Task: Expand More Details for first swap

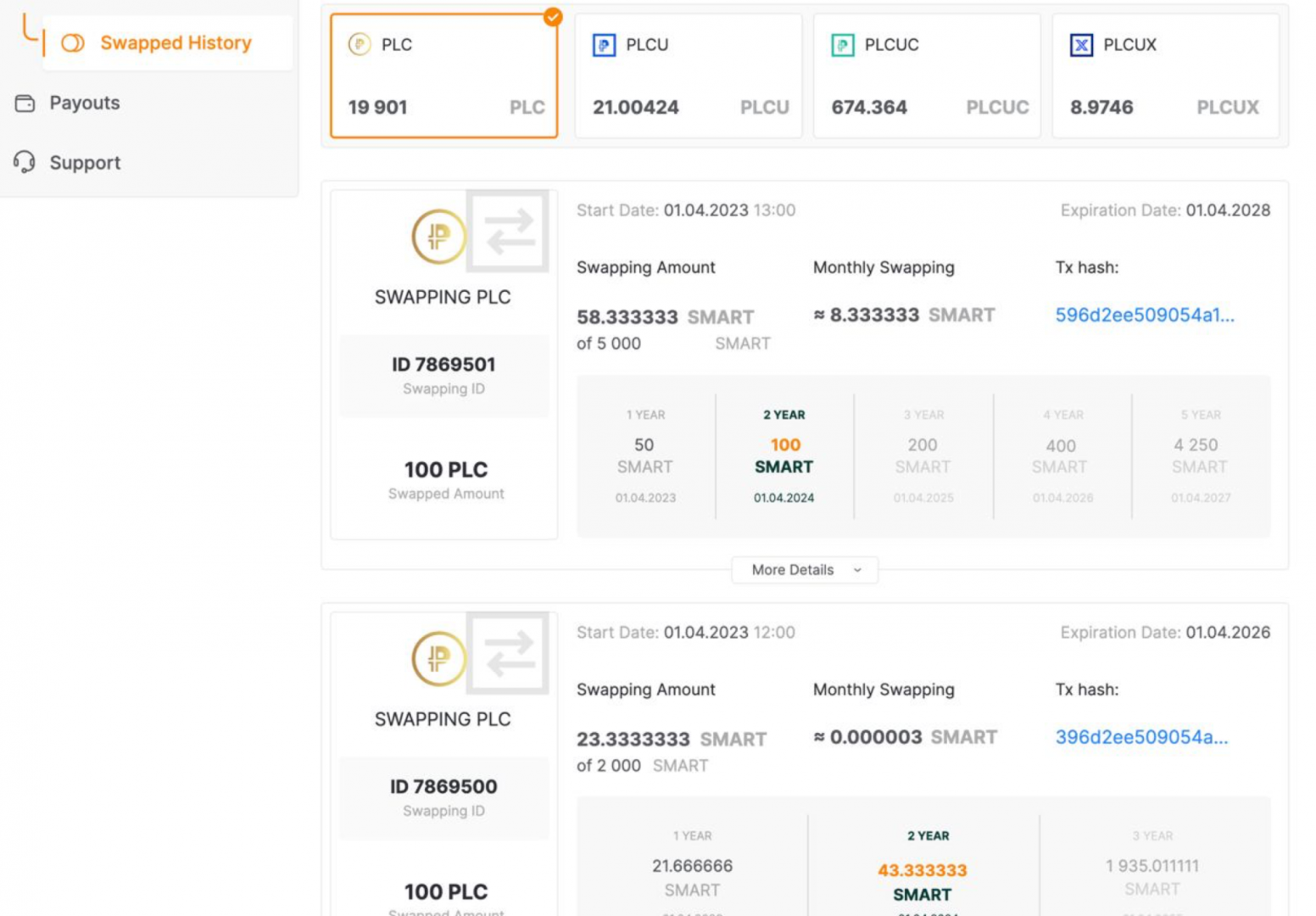Action: (805, 570)
